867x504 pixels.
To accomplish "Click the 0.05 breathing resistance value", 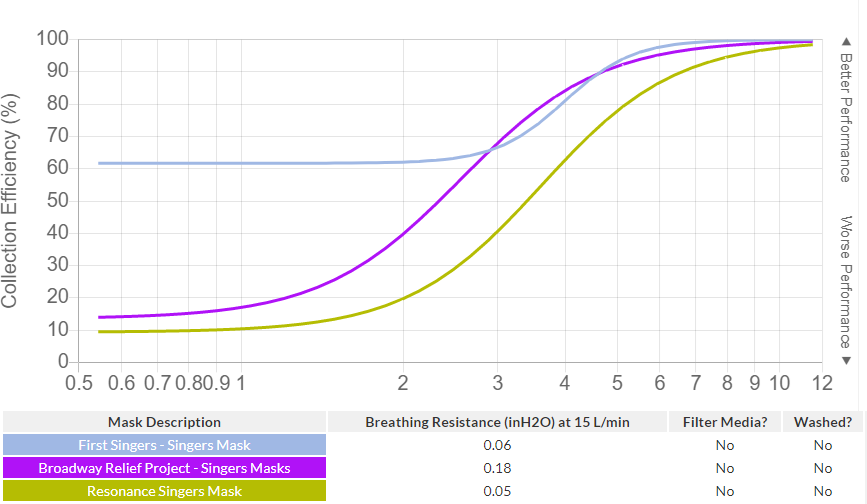I will (497, 492).
